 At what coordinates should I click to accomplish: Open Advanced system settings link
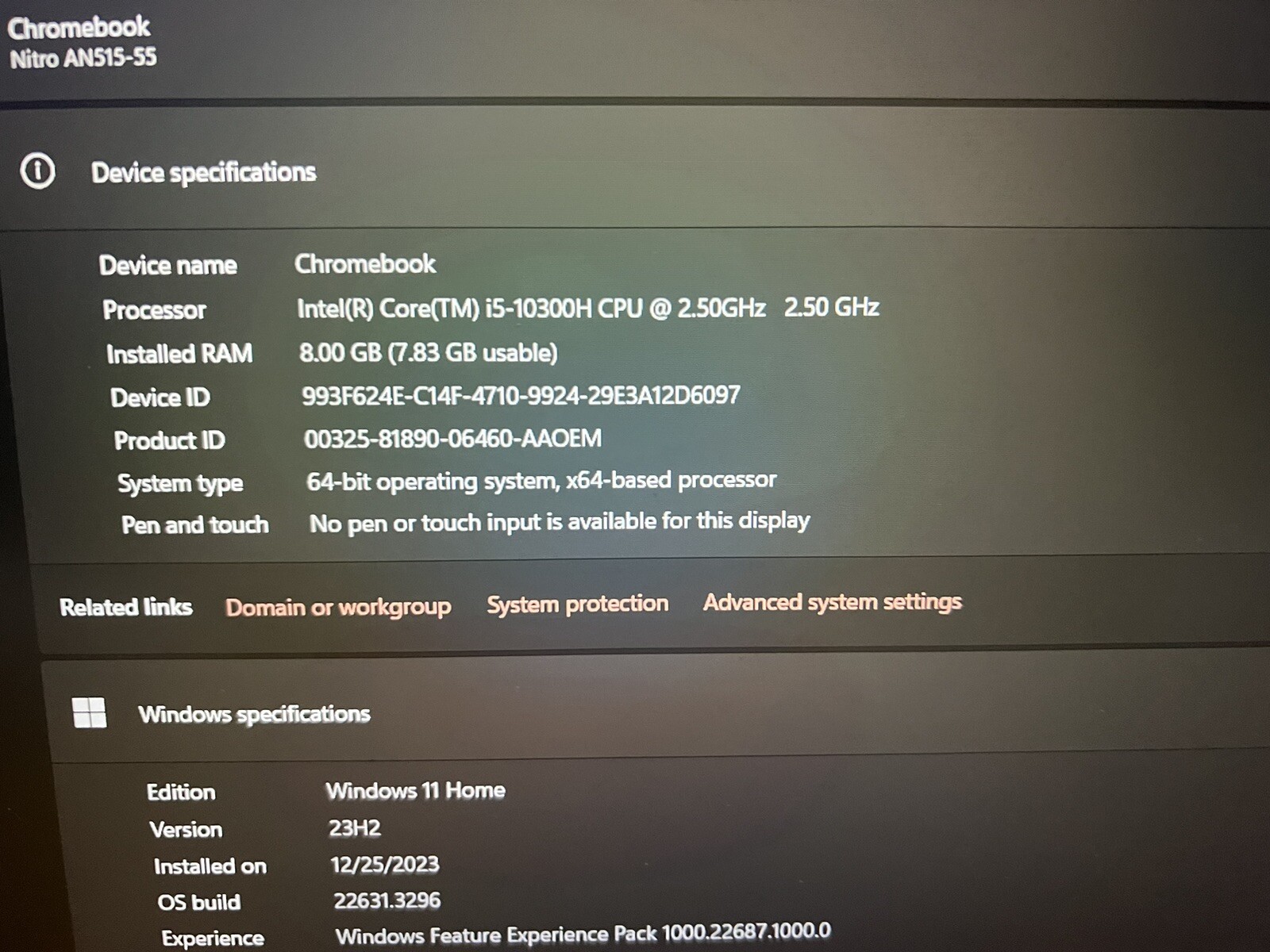tap(832, 601)
